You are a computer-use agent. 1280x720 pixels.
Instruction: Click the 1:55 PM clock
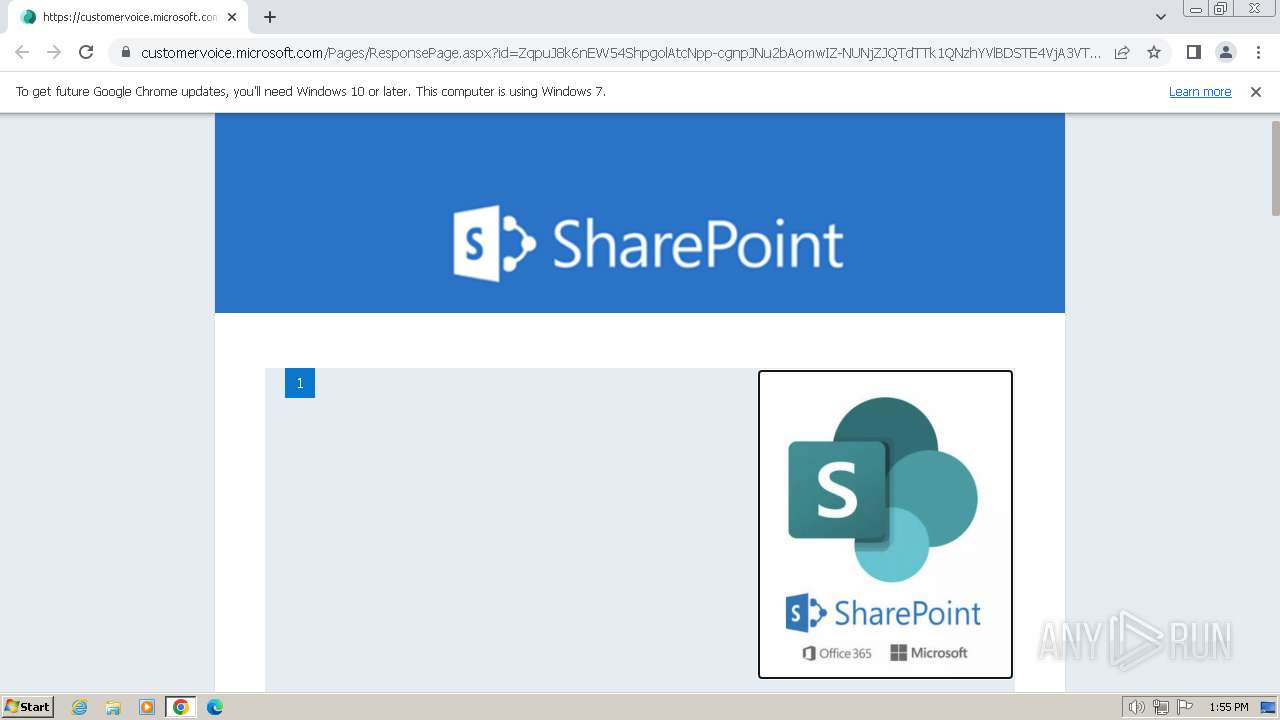pos(1229,707)
